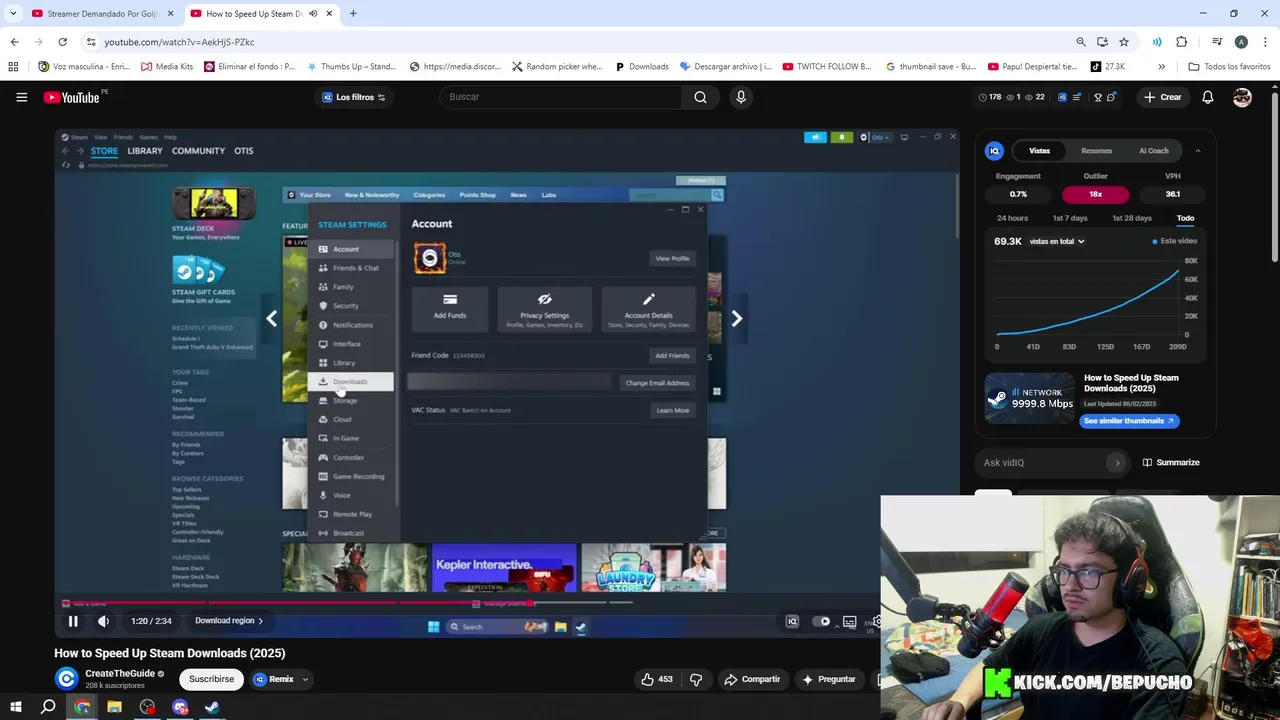This screenshot has width=1280, height=720.
Task: Go back to the previous page
Action: pyautogui.click(x=14, y=42)
